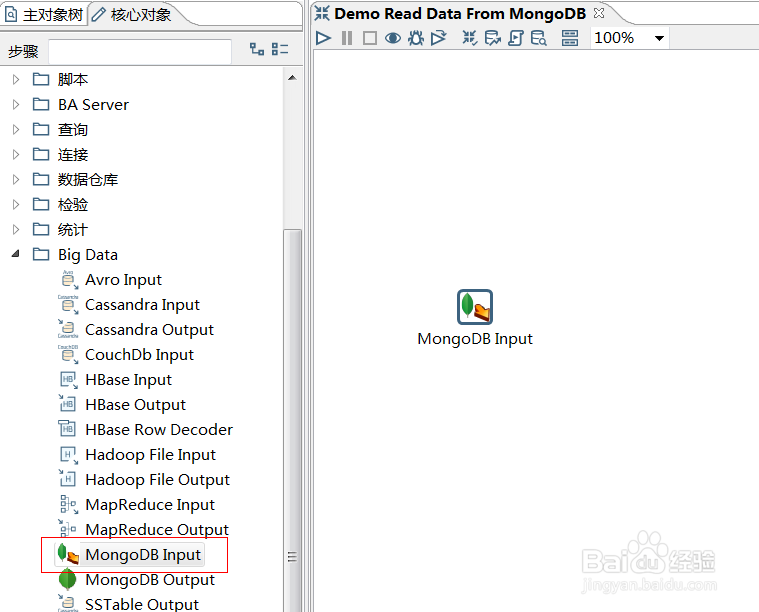Select the Cassandra Input step
759x612 pixels.
[142, 305]
